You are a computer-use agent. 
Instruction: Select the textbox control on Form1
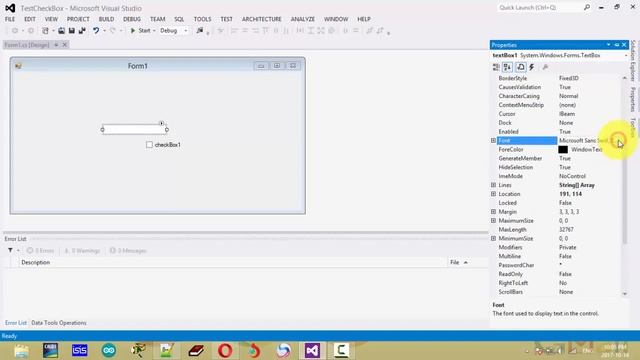[x=135, y=130]
